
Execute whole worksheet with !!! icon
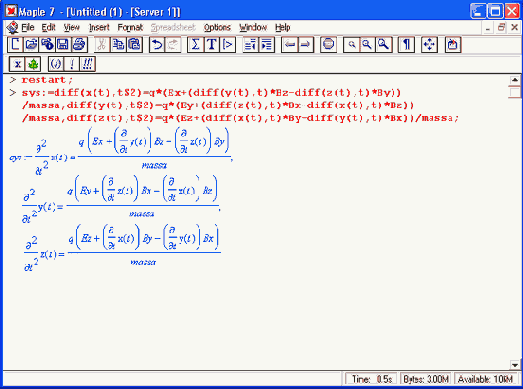[87, 64]
